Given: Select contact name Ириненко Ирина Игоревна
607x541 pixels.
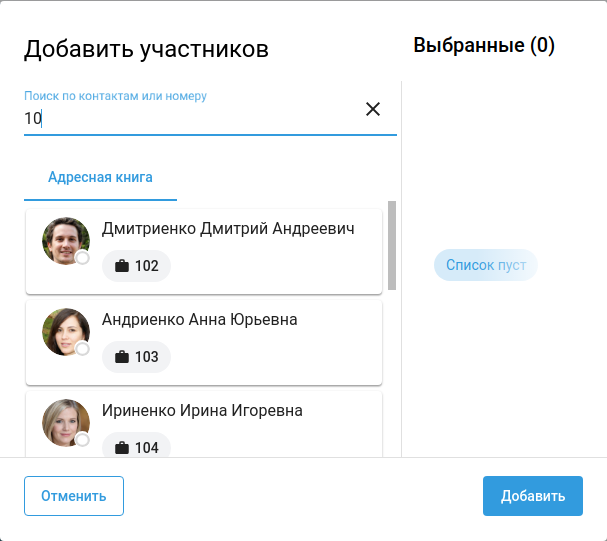Looking at the screenshot, I should click(x=202, y=411).
